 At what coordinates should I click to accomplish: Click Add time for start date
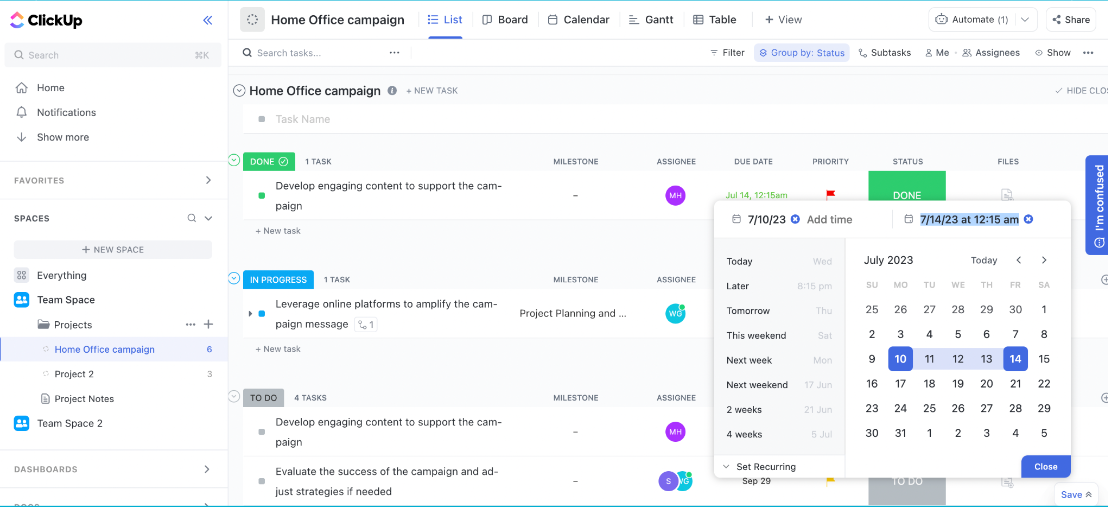point(830,219)
